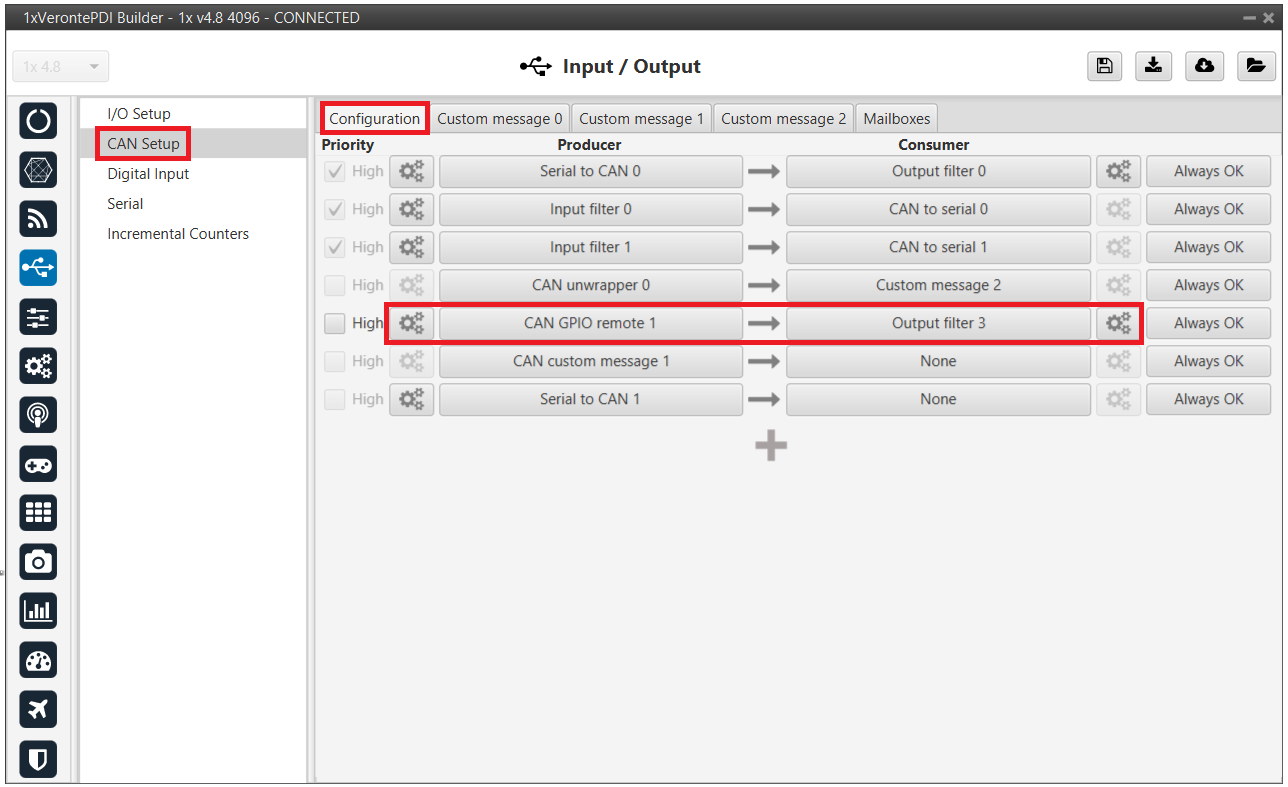Click the Output filter 3 consumer button
Screen dimensions: 1288x787
point(938,323)
